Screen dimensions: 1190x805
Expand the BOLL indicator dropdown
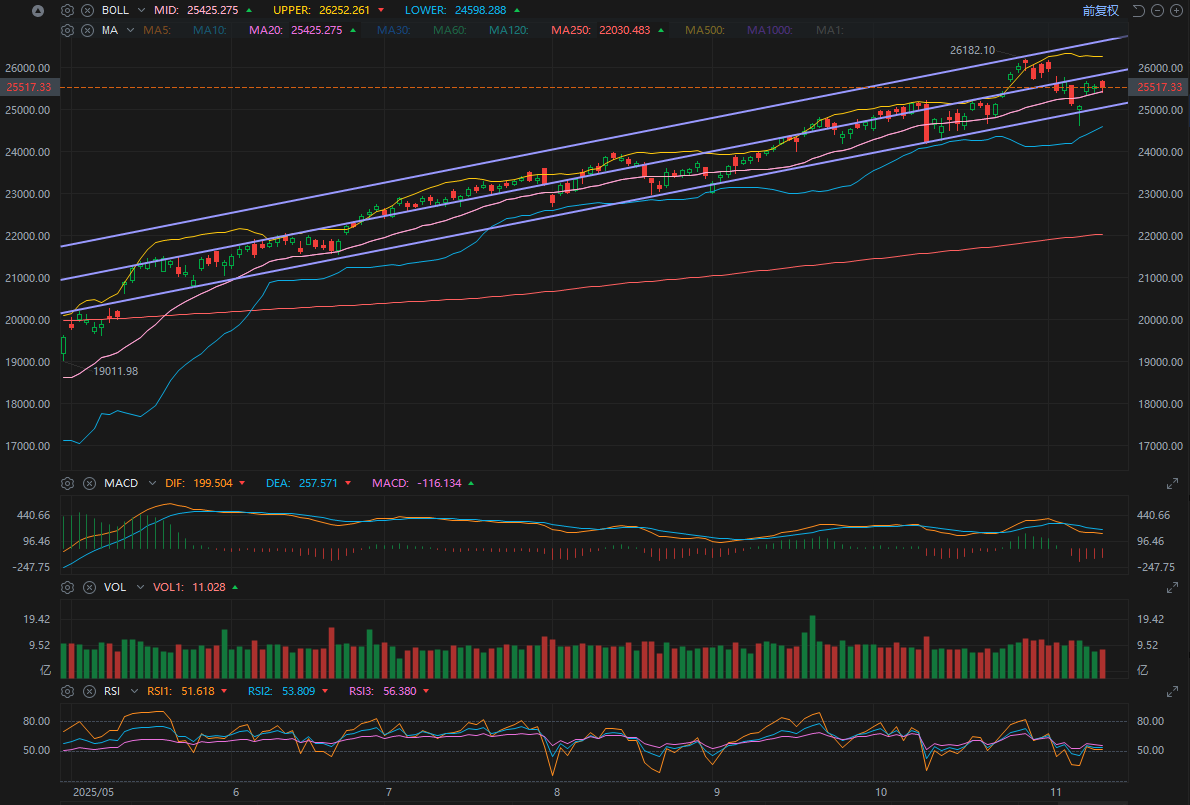[141, 11]
